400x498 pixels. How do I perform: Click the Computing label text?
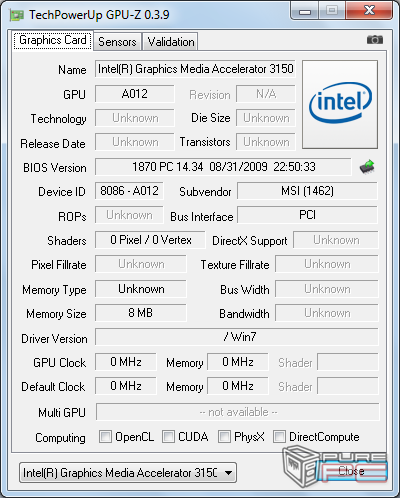[x=60, y=438]
